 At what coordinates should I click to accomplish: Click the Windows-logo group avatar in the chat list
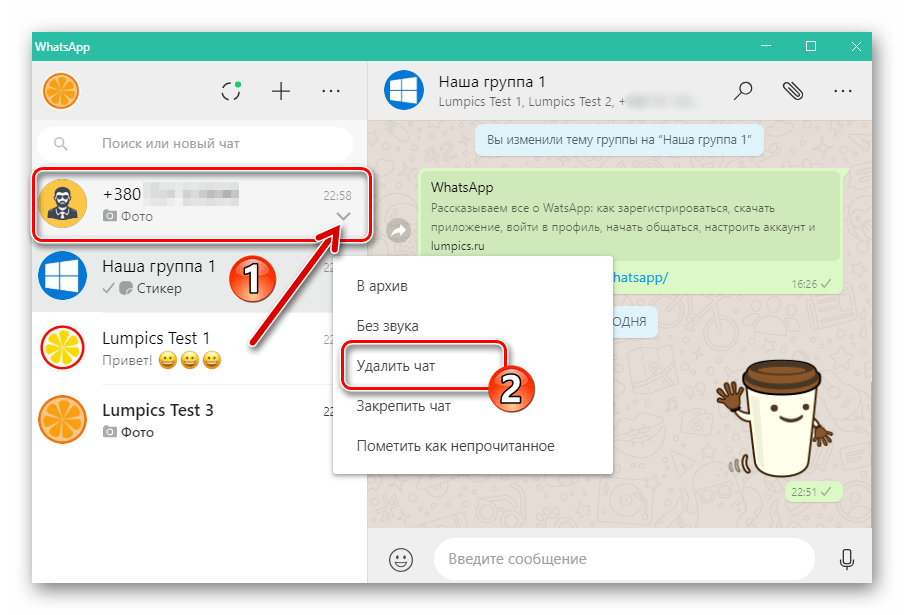coord(63,276)
